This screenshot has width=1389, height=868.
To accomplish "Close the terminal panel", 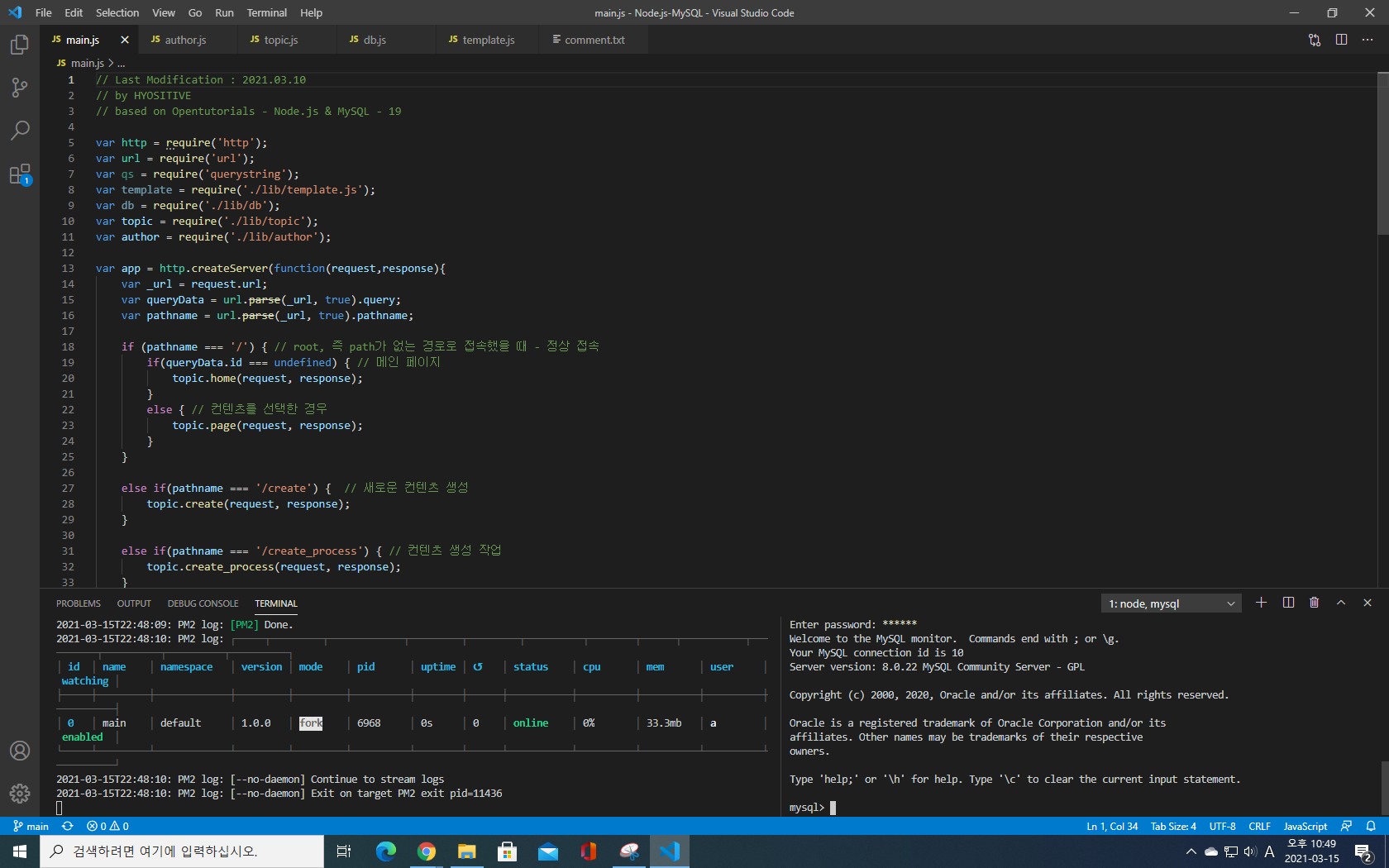I will [x=1368, y=603].
